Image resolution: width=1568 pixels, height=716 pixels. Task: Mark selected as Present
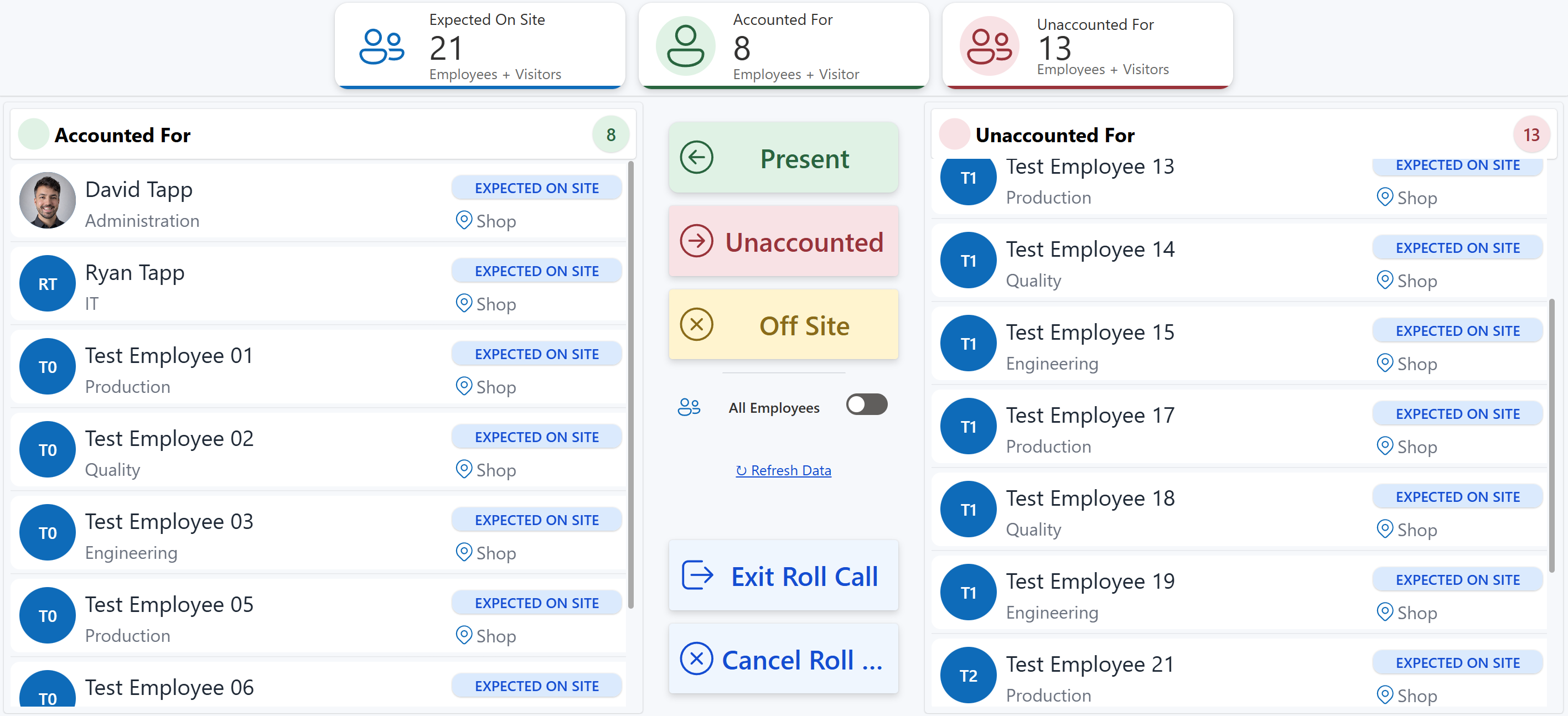pos(783,158)
